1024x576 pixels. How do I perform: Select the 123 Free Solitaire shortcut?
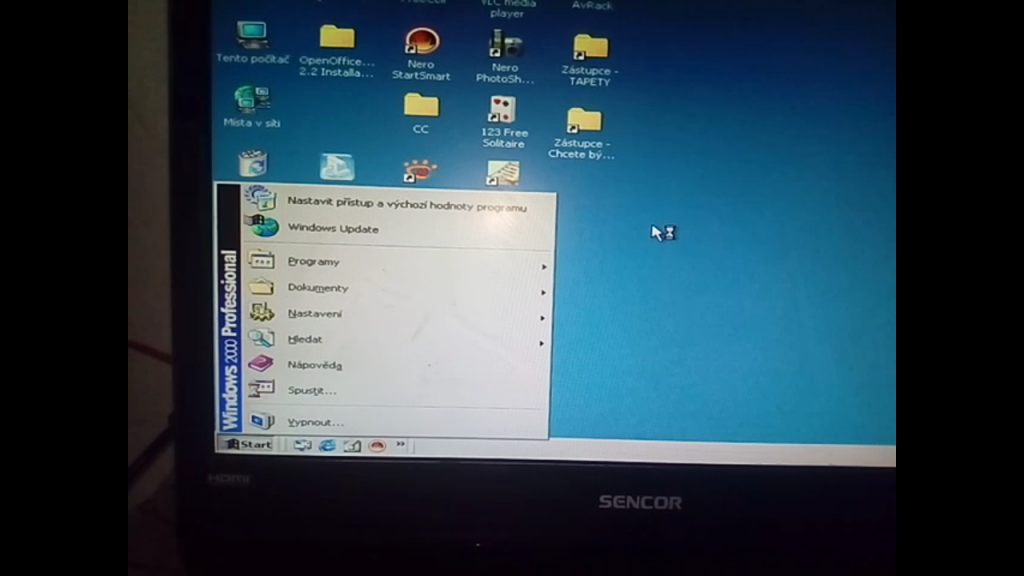pos(504,122)
